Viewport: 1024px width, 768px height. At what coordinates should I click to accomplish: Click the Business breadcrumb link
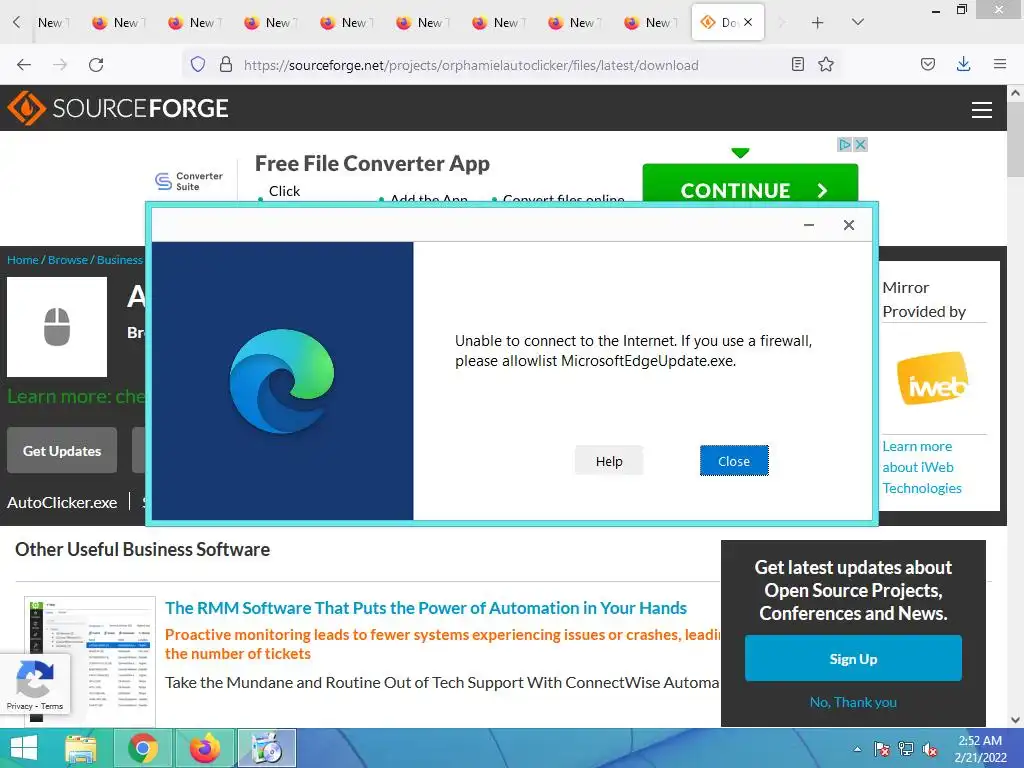120,260
